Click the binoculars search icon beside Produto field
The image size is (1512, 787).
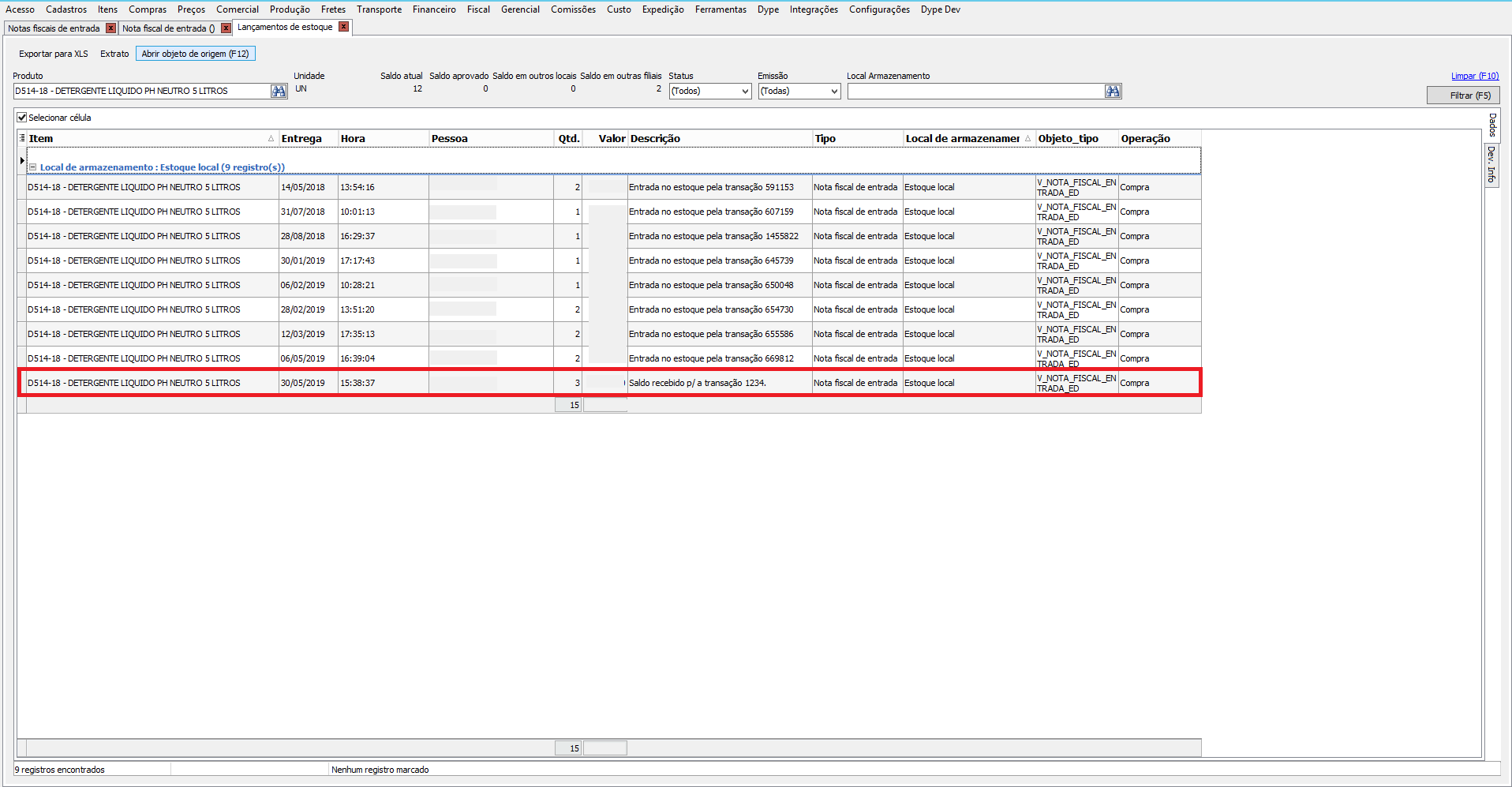click(279, 92)
